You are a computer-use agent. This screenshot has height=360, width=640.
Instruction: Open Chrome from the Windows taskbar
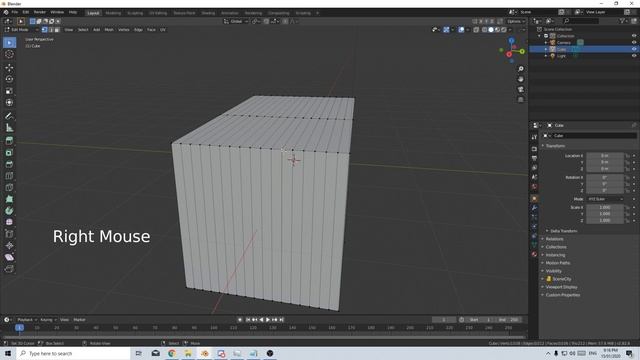(x=172, y=353)
